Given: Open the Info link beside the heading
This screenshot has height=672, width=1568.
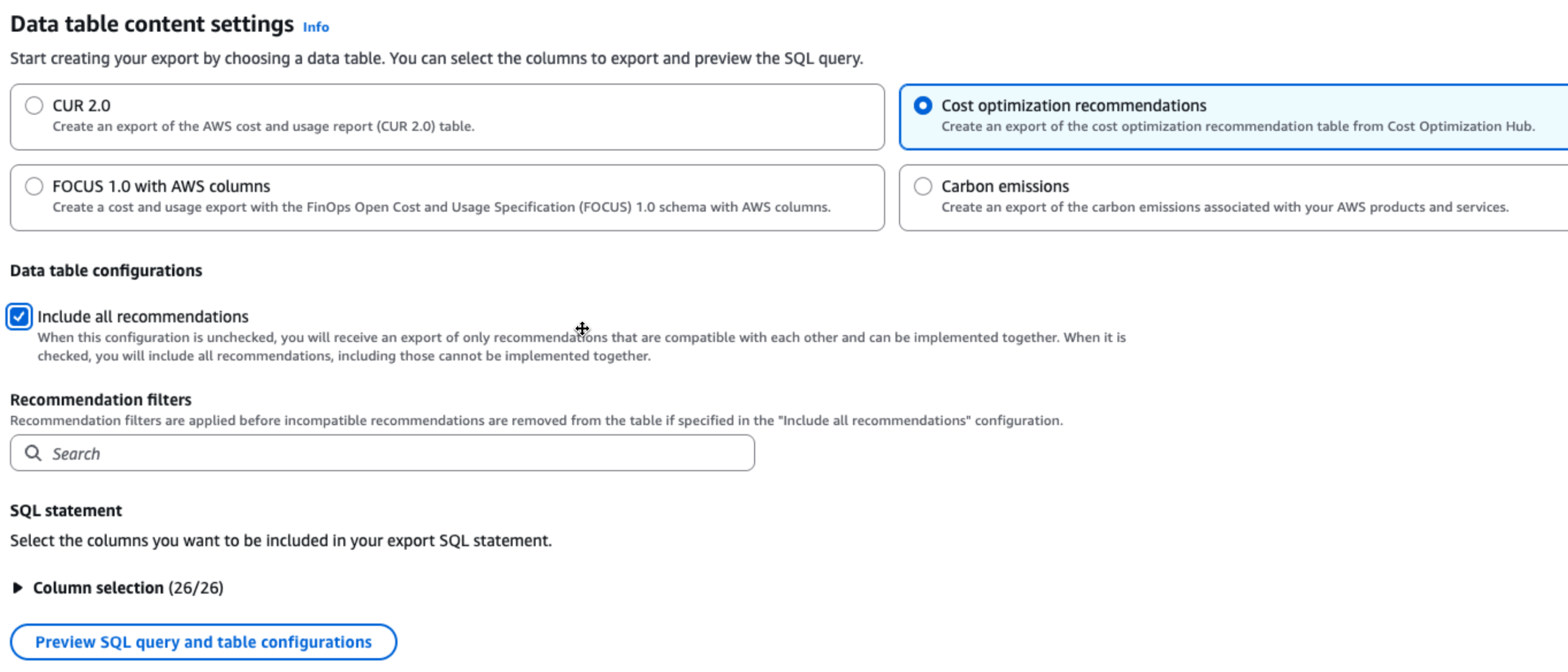Looking at the screenshot, I should (x=316, y=27).
